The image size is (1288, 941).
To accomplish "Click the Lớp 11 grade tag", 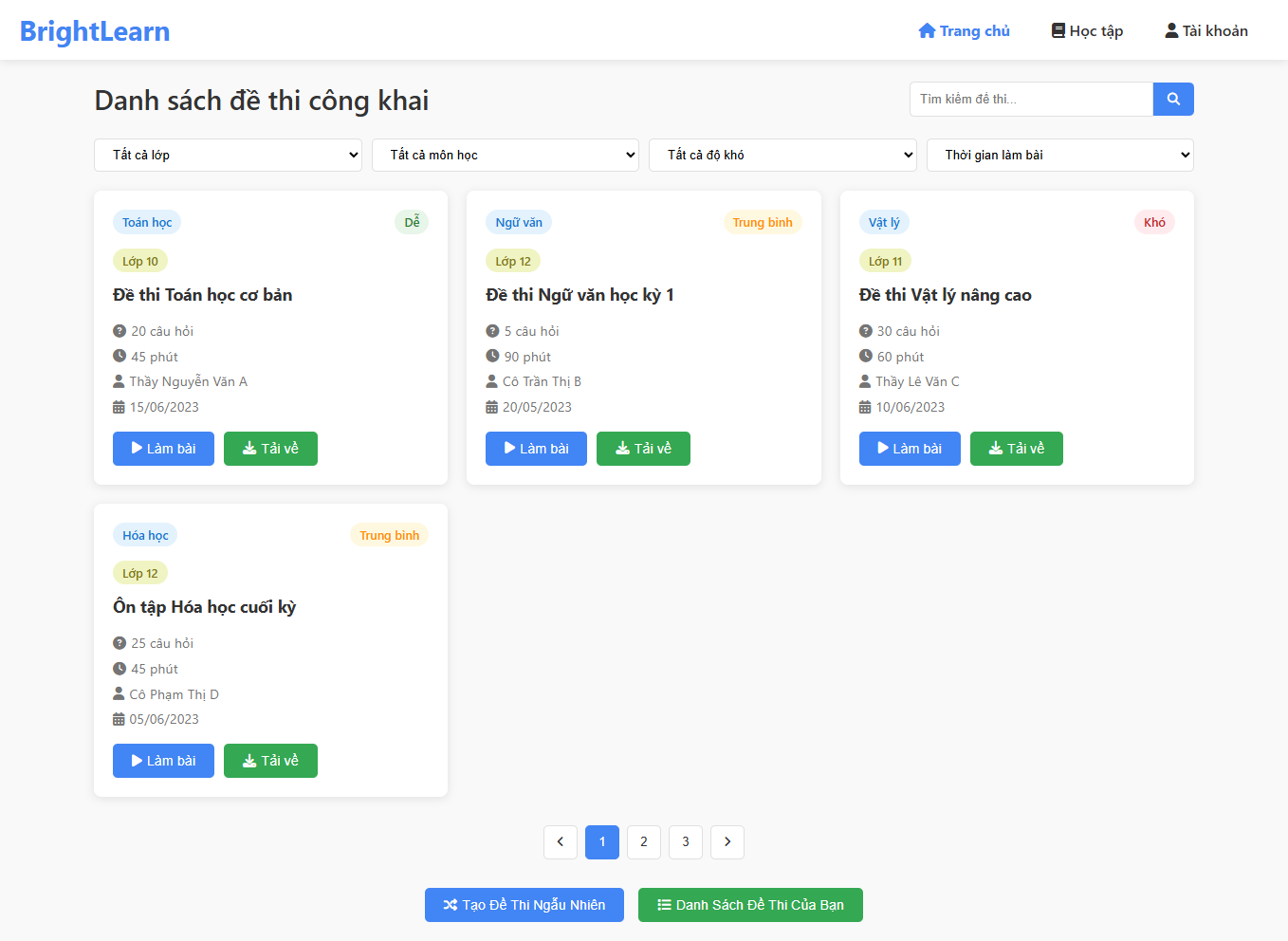I will point(886,261).
